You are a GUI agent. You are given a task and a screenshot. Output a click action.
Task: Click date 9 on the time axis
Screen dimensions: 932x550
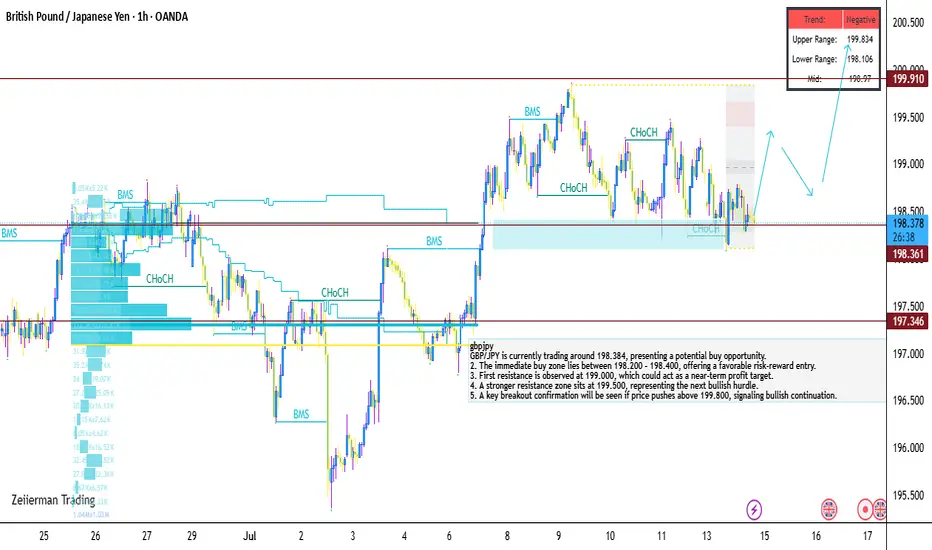[558, 536]
